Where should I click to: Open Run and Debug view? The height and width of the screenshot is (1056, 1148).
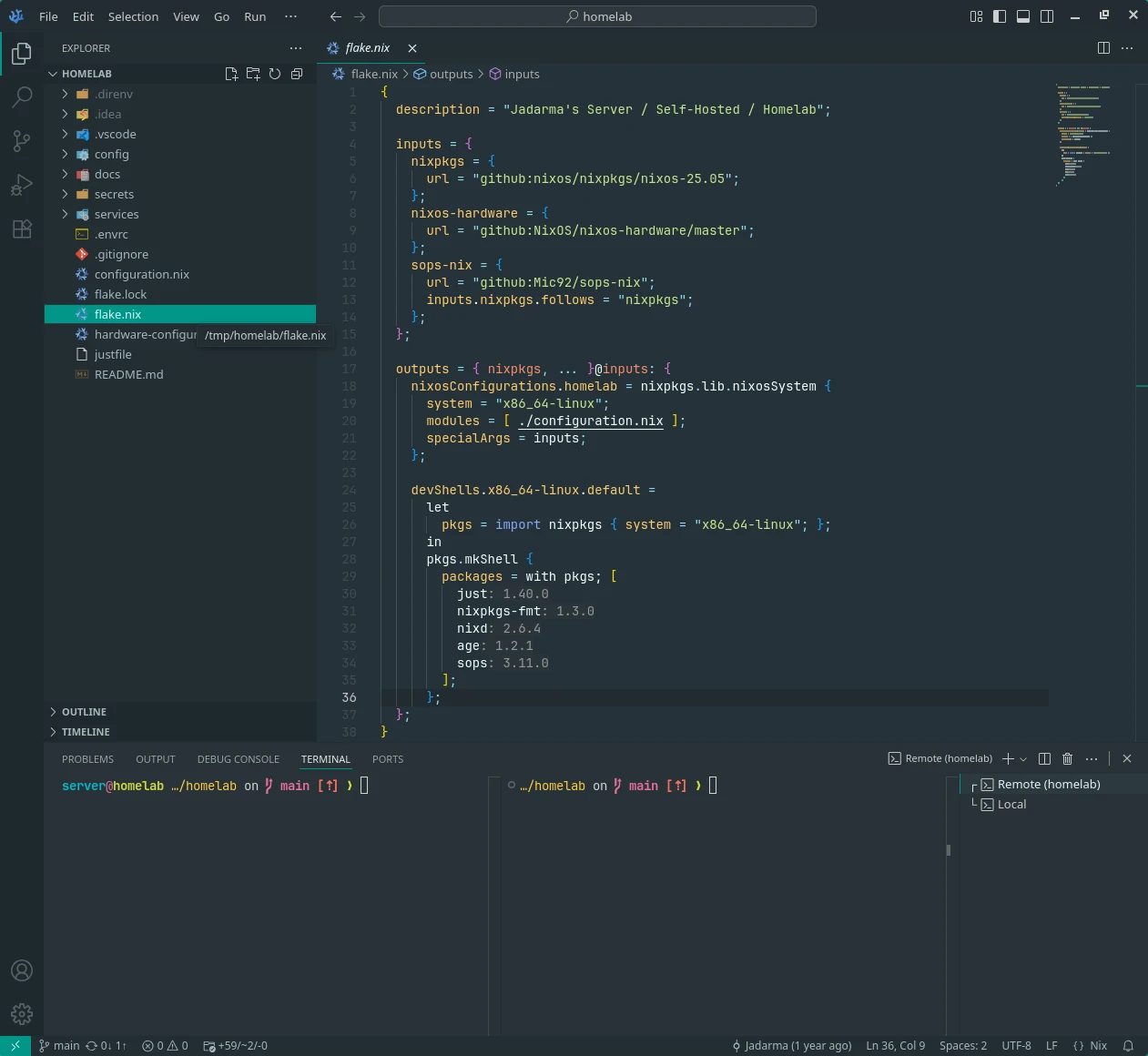pyautogui.click(x=22, y=185)
